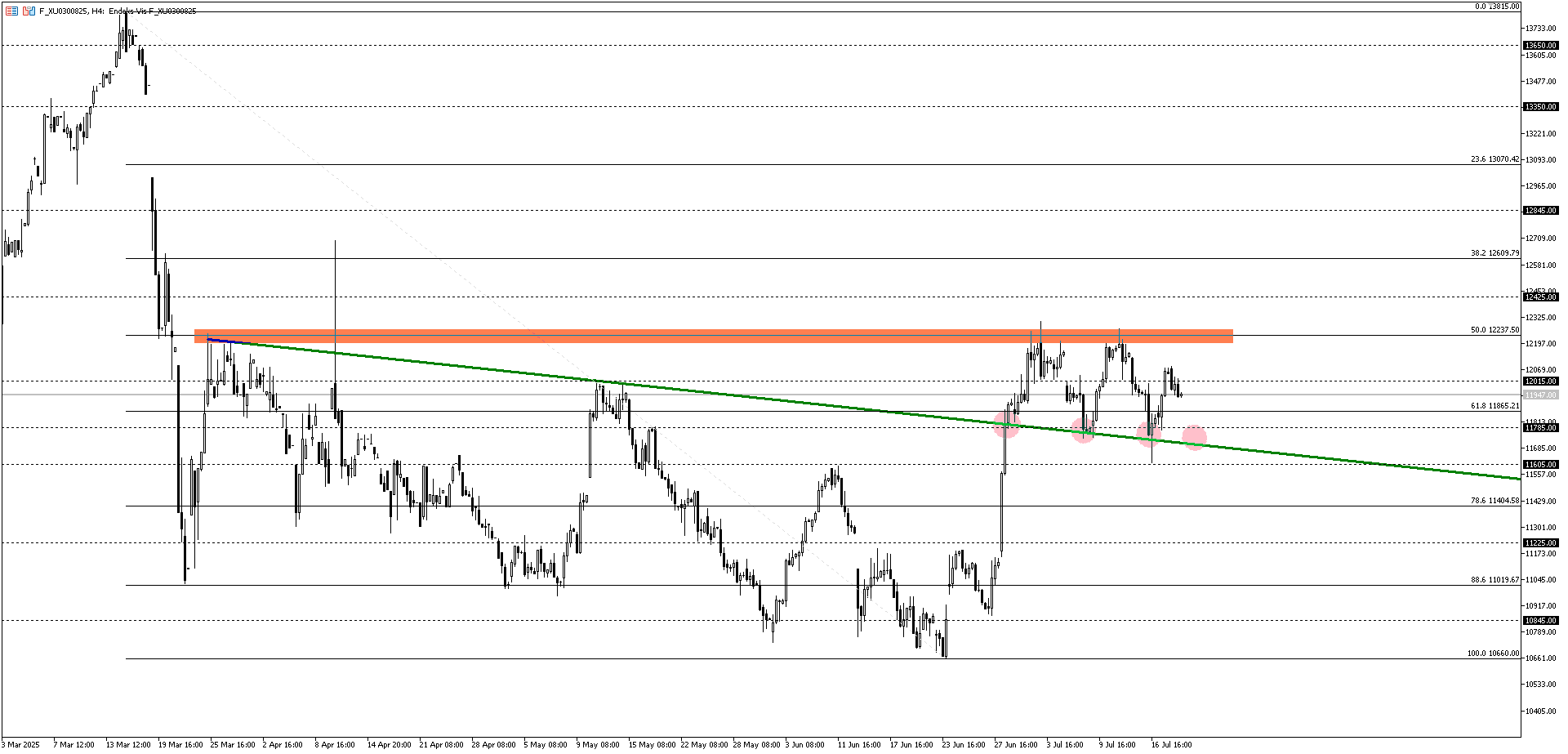Click the 3 Mar 2025 date axis label

pos(20,744)
